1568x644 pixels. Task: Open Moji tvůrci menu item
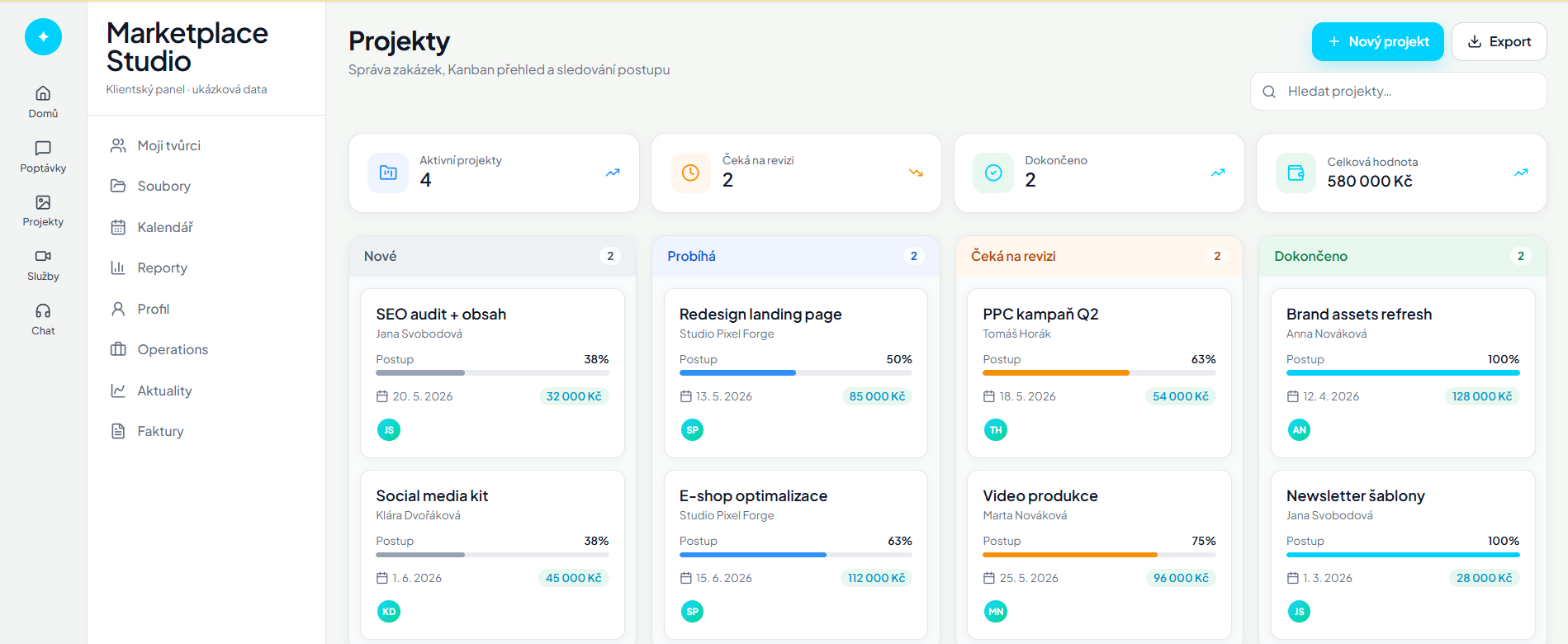[206, 145]
